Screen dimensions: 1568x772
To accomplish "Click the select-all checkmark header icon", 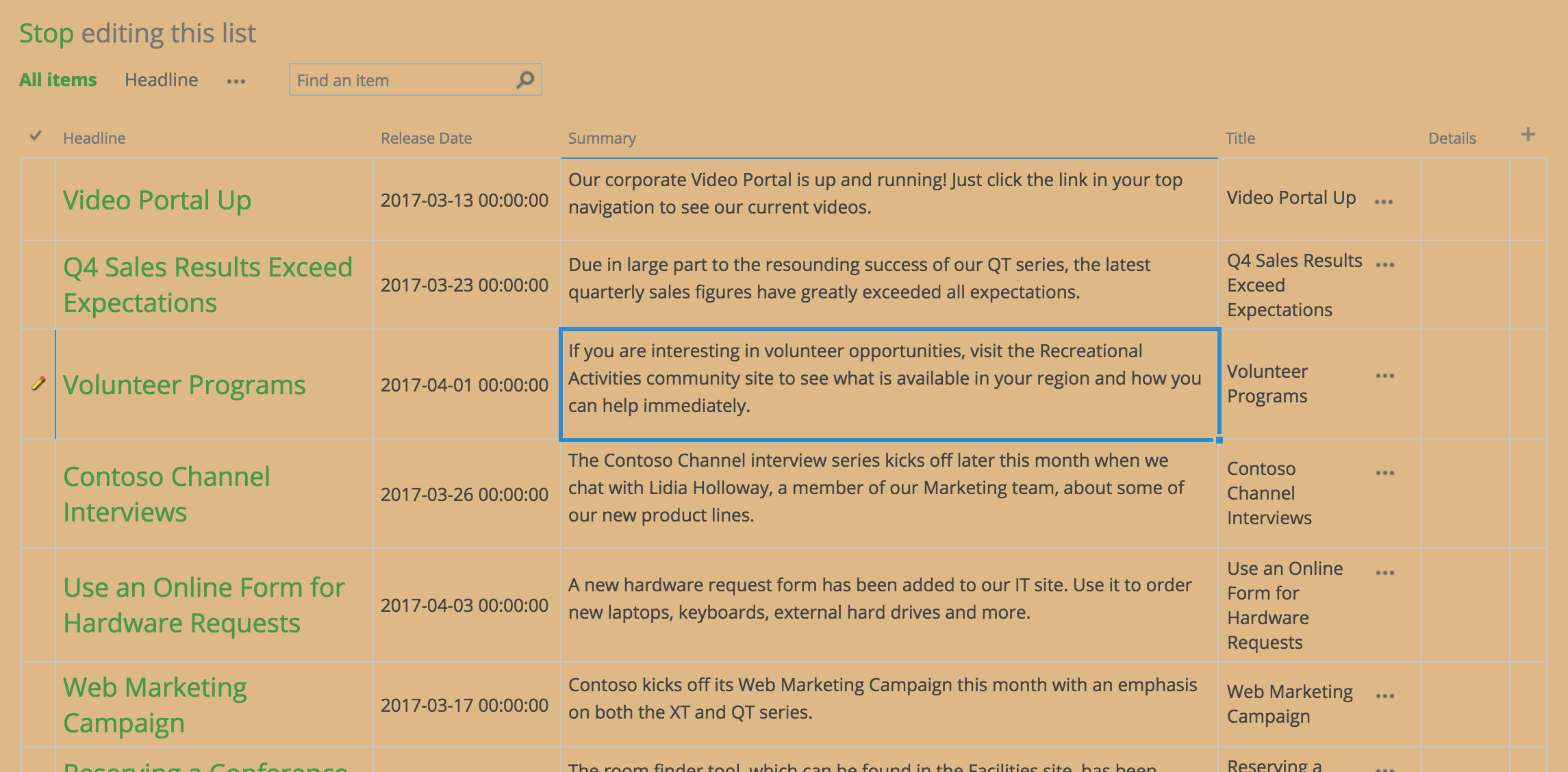I will point(36,136).
